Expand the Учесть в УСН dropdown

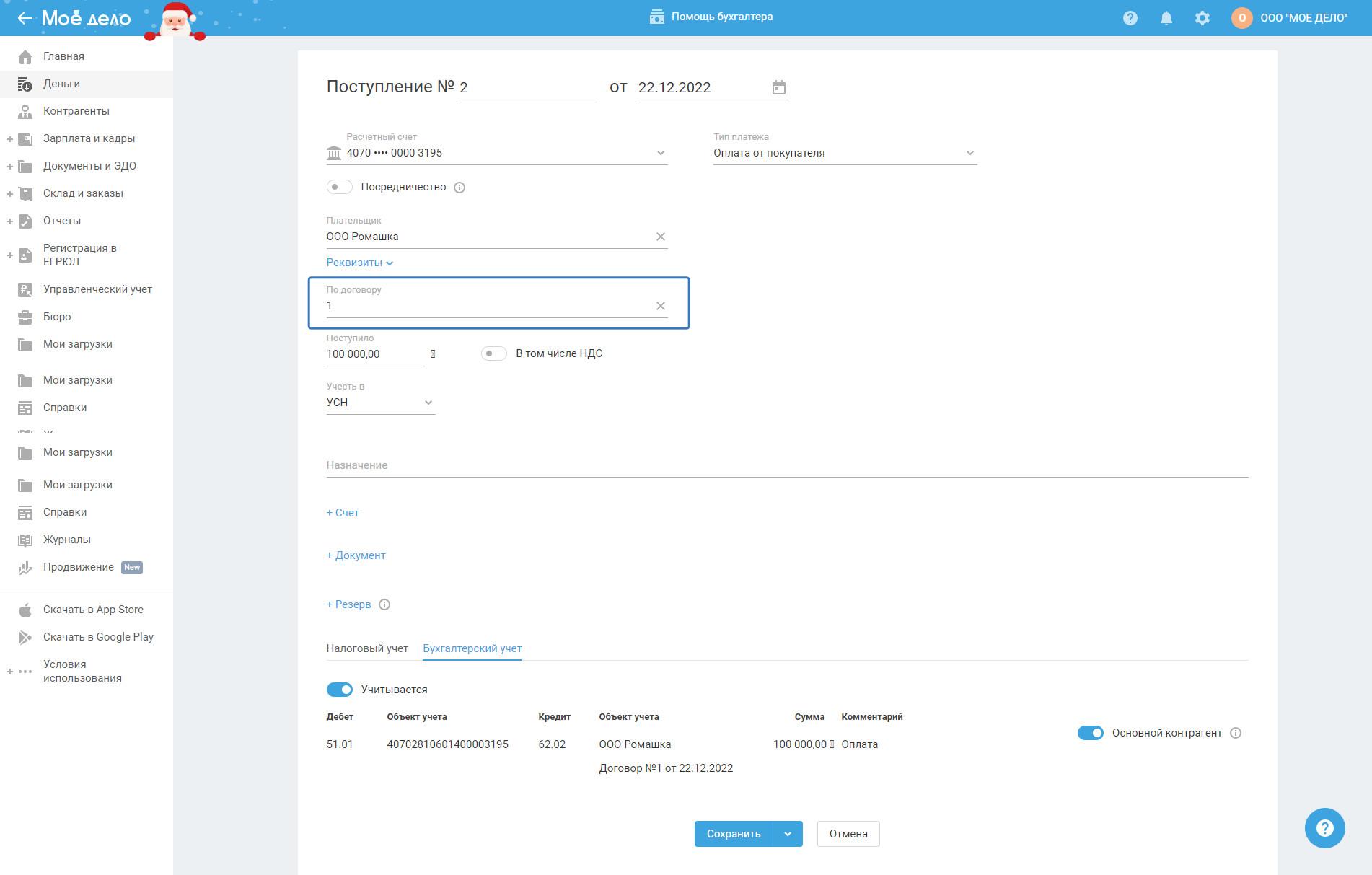click(x=380, y=403)
